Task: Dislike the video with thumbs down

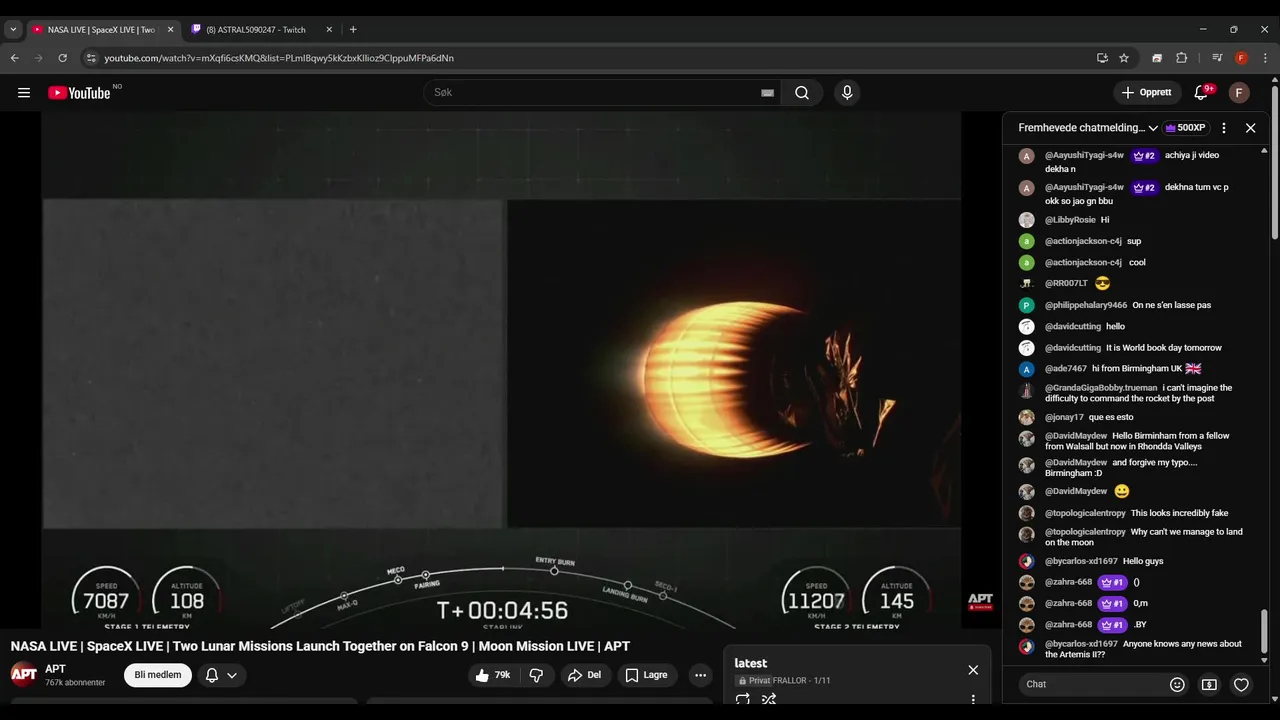Action: [536, 675]
